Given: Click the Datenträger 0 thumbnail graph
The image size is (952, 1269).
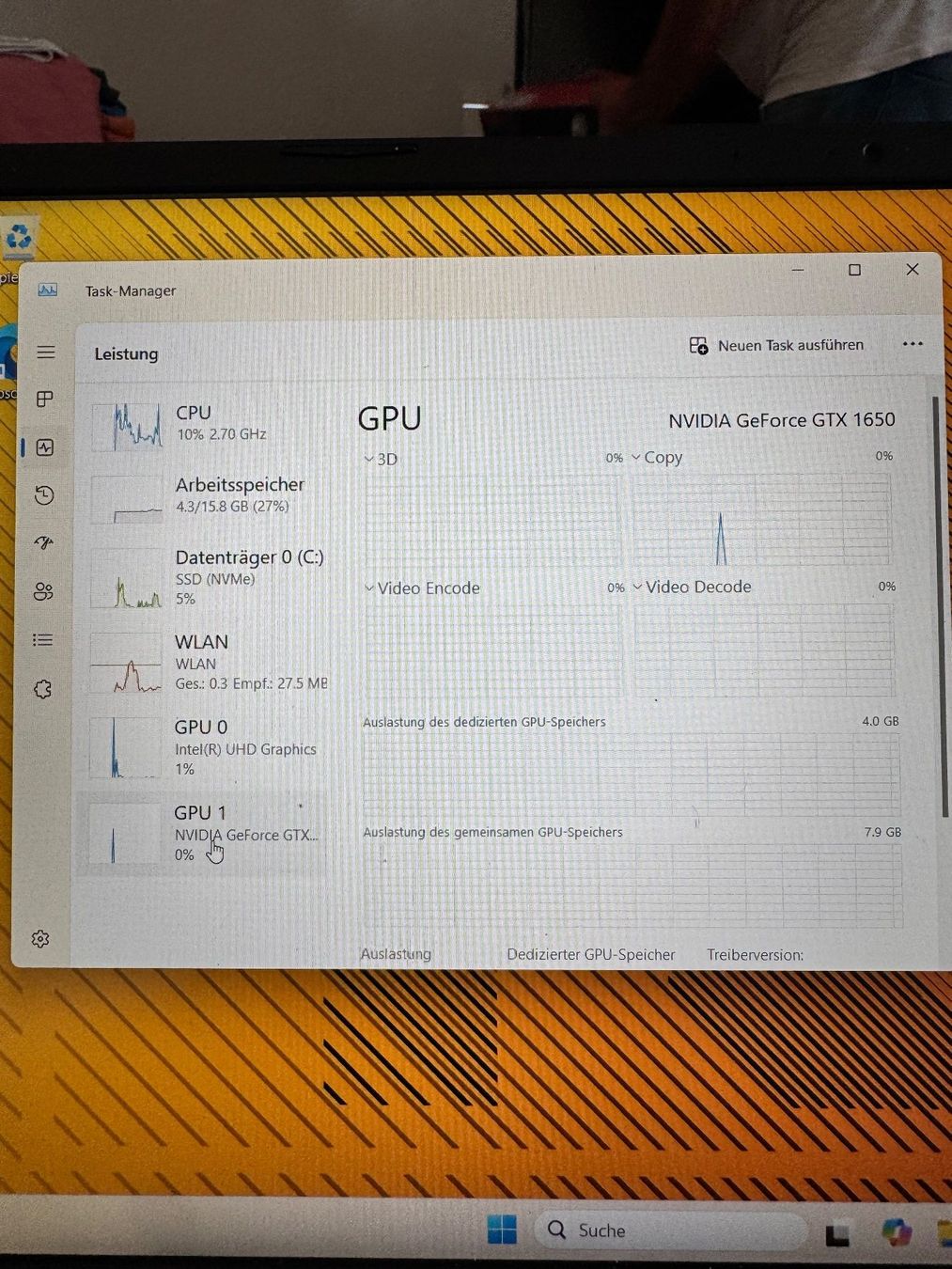Looking at the screenshot, I should [x=126, y=579].
